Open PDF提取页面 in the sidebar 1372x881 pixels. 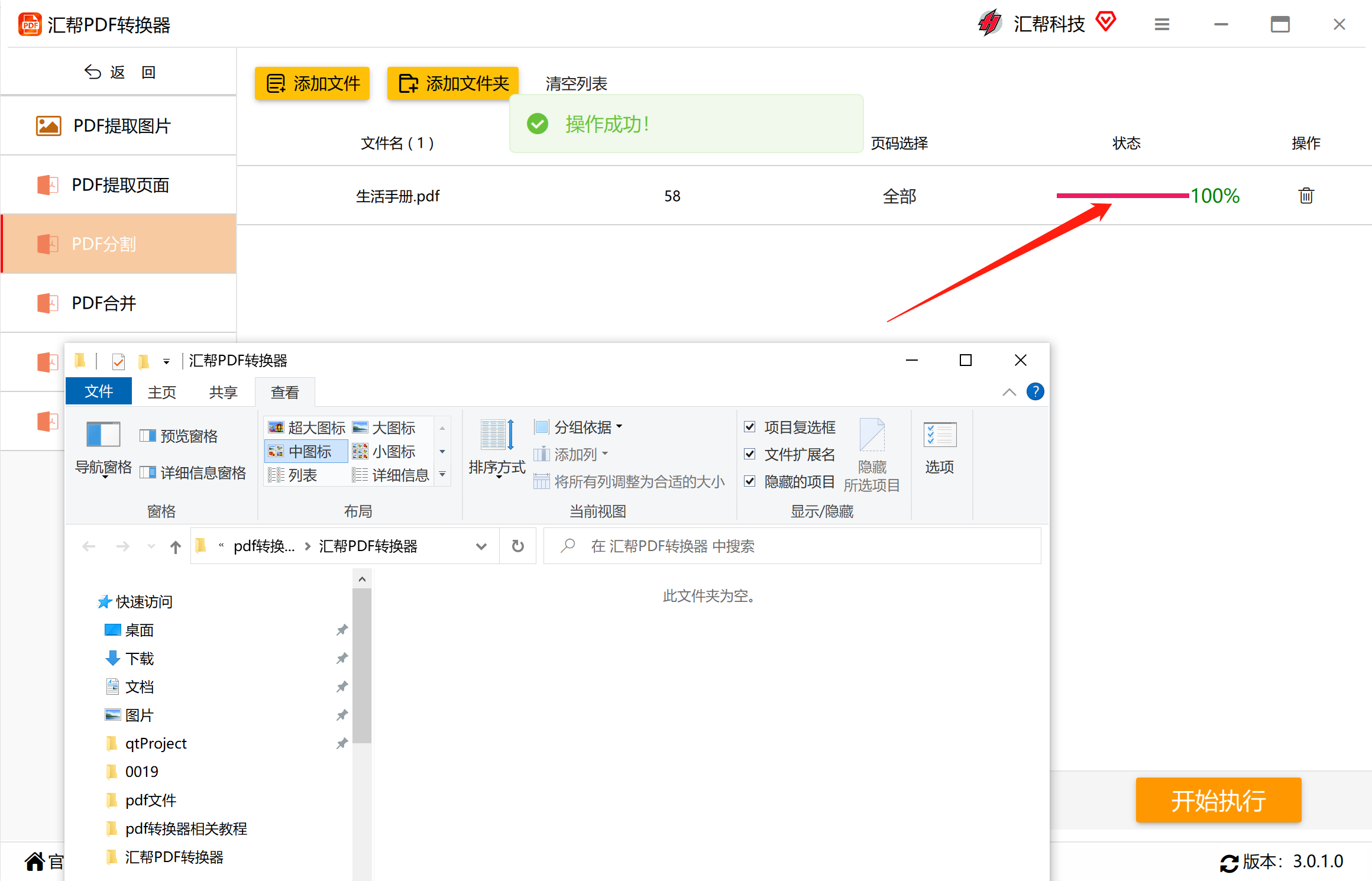click(x=118, y=184)
